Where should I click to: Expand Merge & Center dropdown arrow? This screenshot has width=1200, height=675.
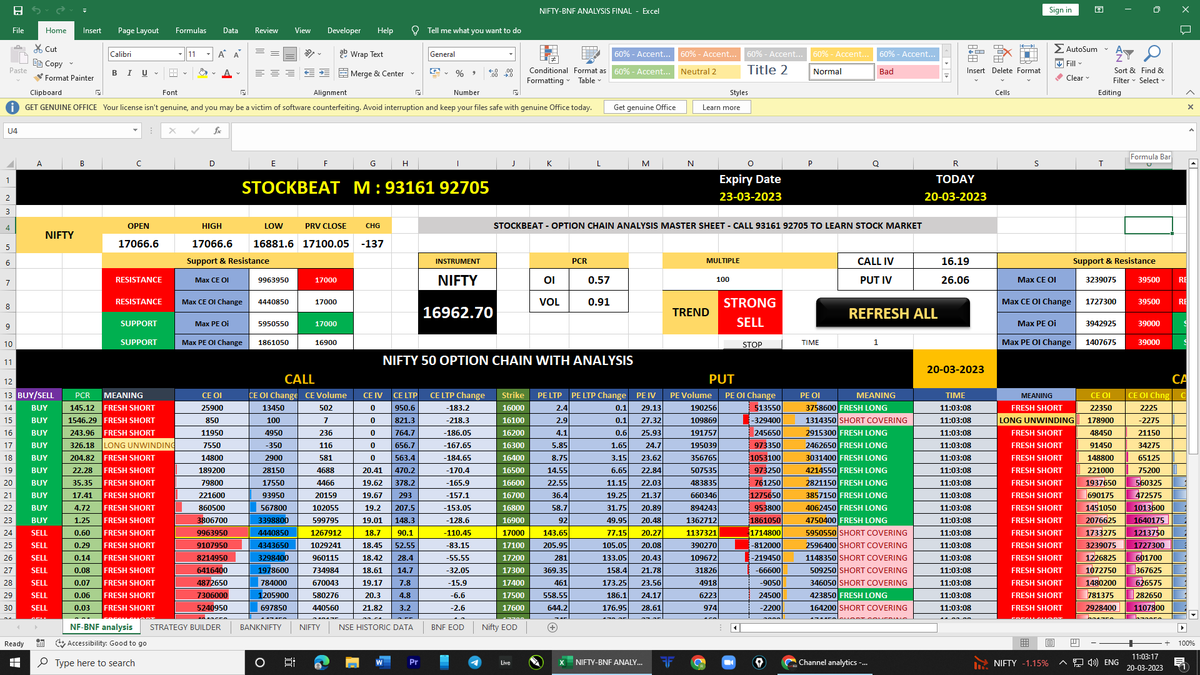(x=411, y=73)
